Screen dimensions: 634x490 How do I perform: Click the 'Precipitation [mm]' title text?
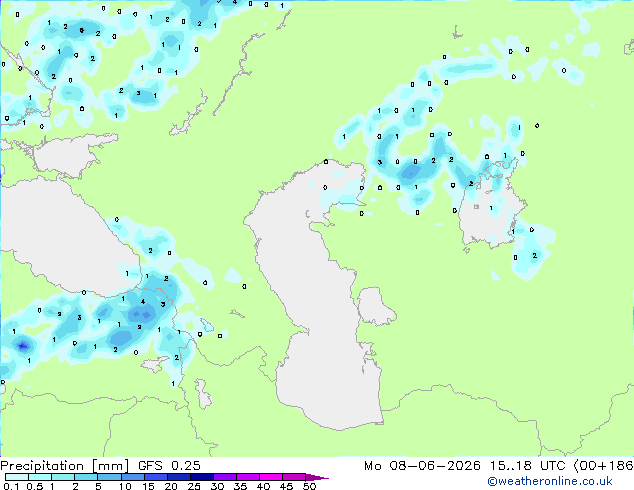(64, 466)
